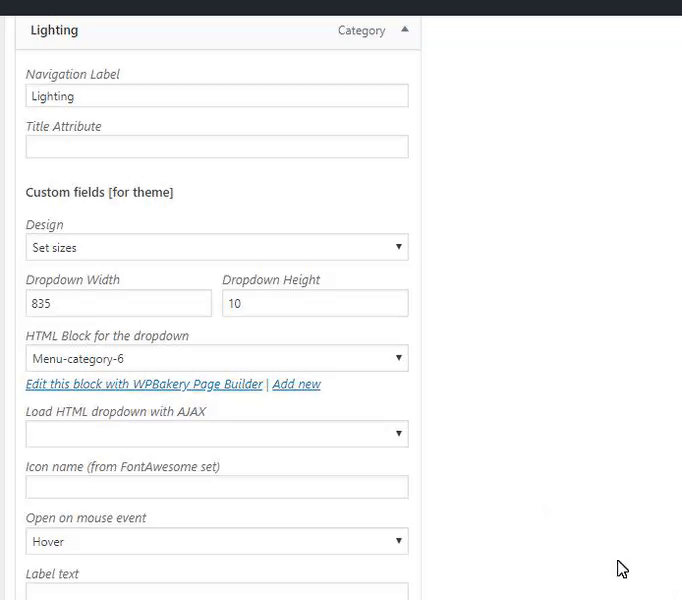Click into the Title Attribute field
The height and width of the screenshot is (600, 682).
click(216, 147)
